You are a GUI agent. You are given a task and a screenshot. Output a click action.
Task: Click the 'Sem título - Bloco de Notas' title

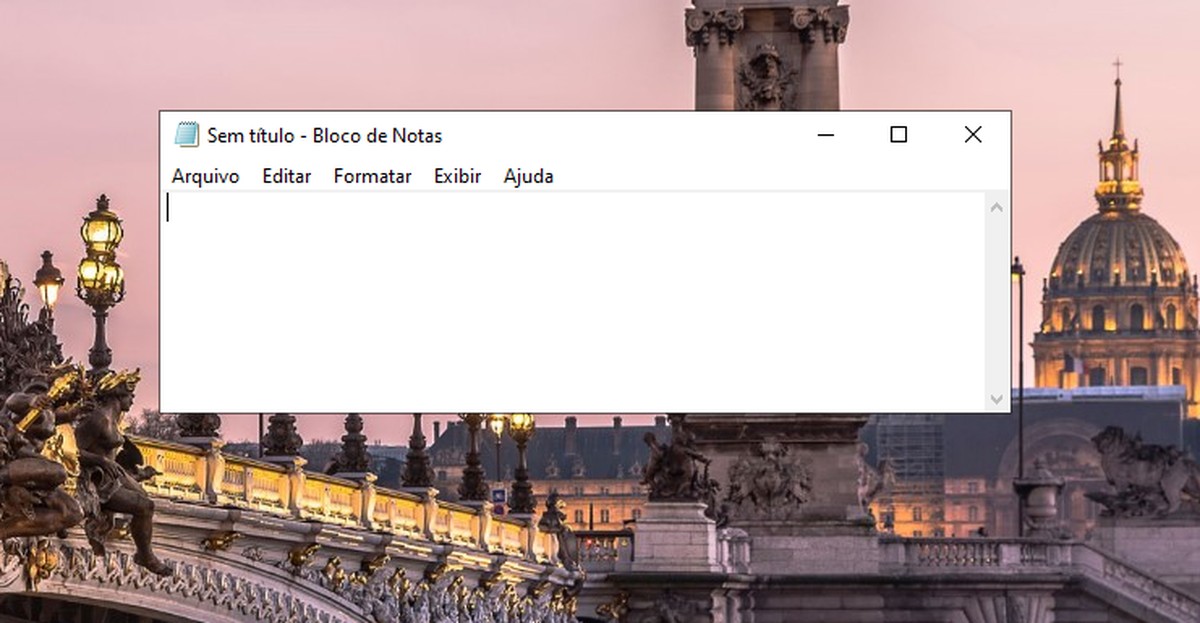[x=324, y=135]
